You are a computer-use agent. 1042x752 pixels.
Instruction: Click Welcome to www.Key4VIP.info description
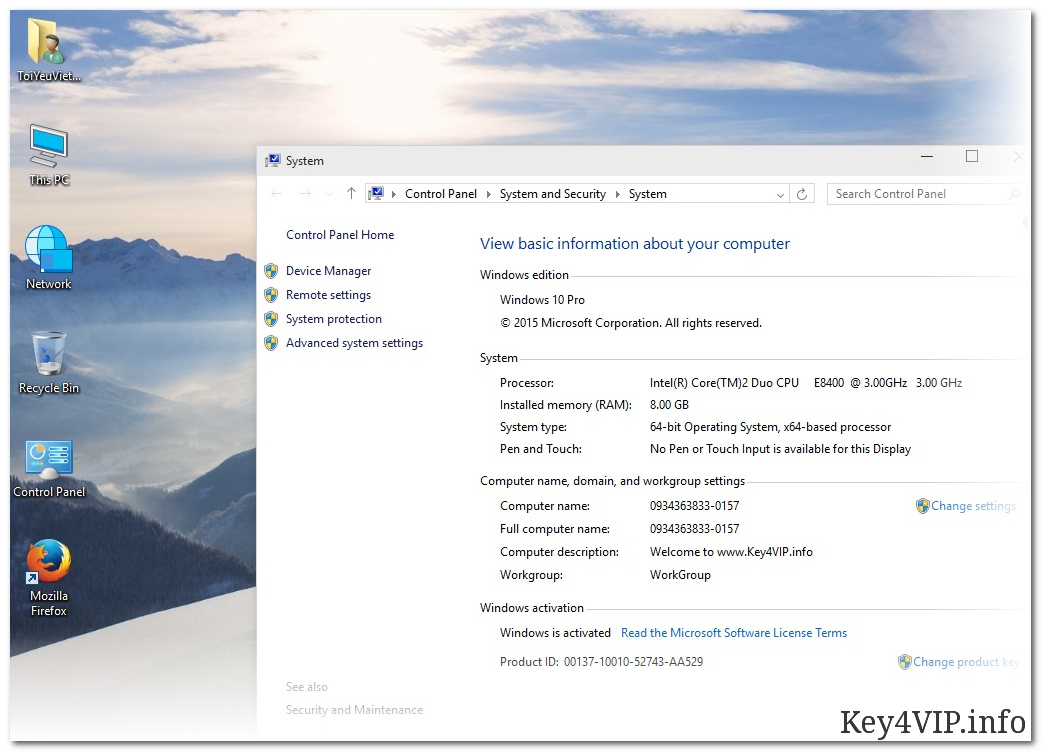coord(731,551)
